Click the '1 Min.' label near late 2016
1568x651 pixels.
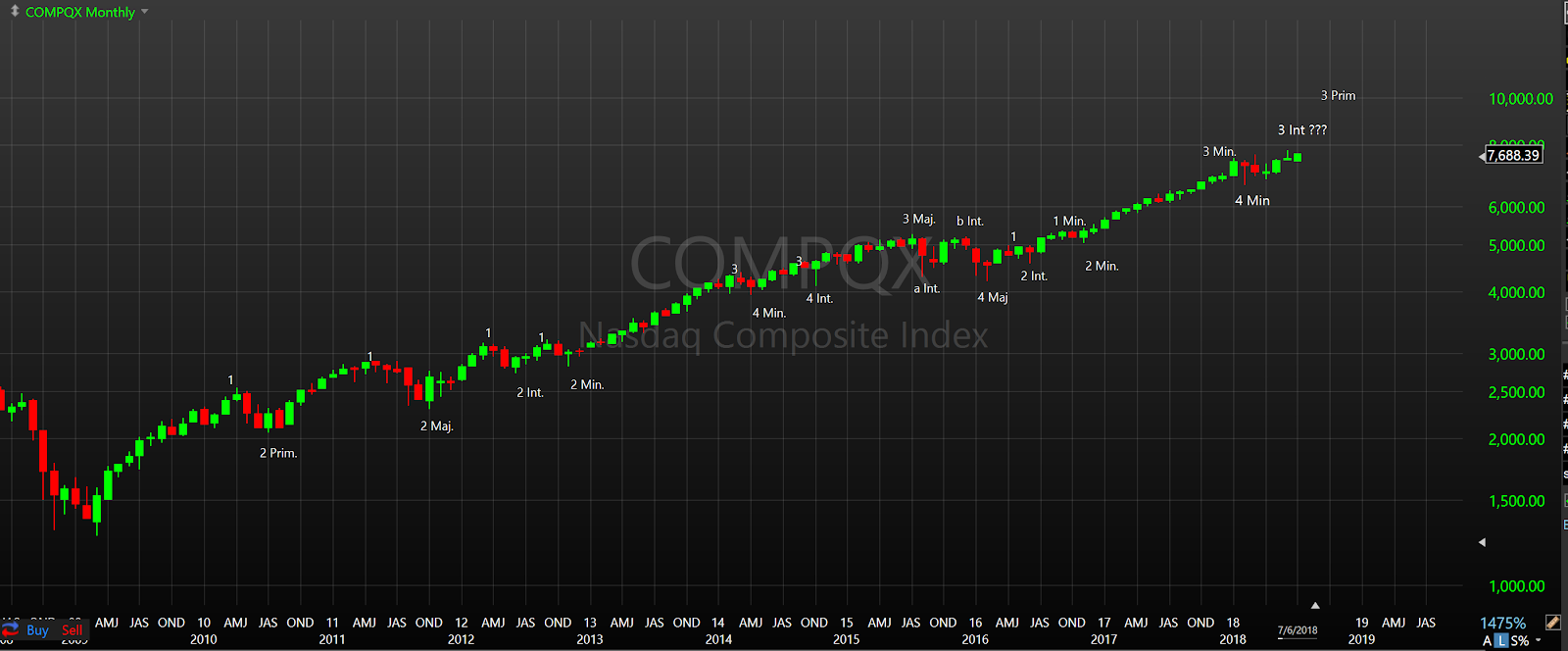(x=1069, y=221)
